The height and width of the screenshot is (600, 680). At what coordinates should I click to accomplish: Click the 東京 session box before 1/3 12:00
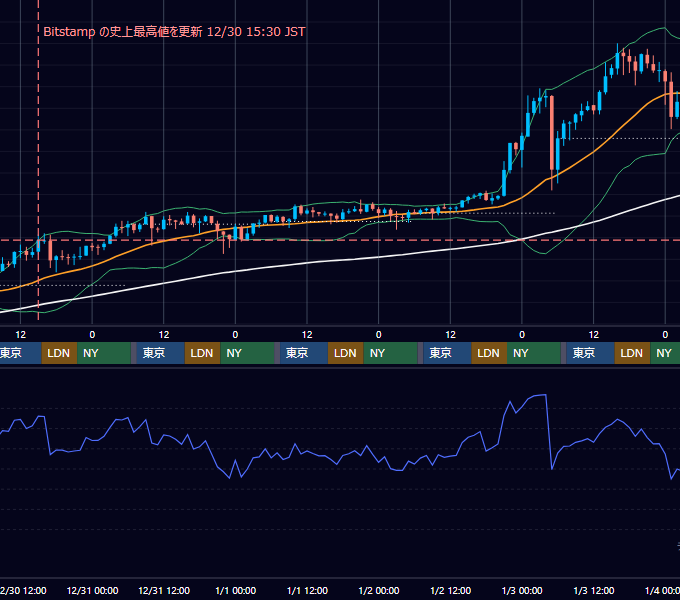pyautogui.click(x=590, y=353)
